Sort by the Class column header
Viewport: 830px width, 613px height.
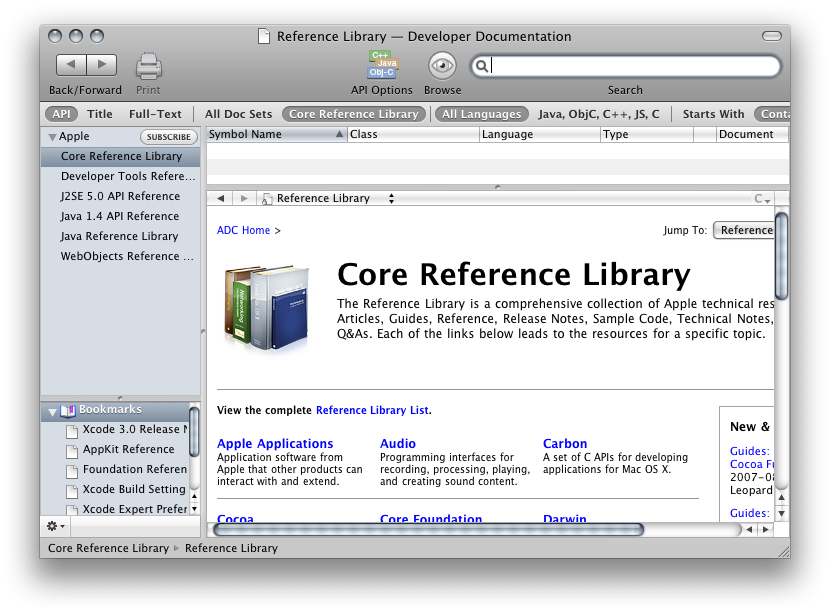click(413, 134)
